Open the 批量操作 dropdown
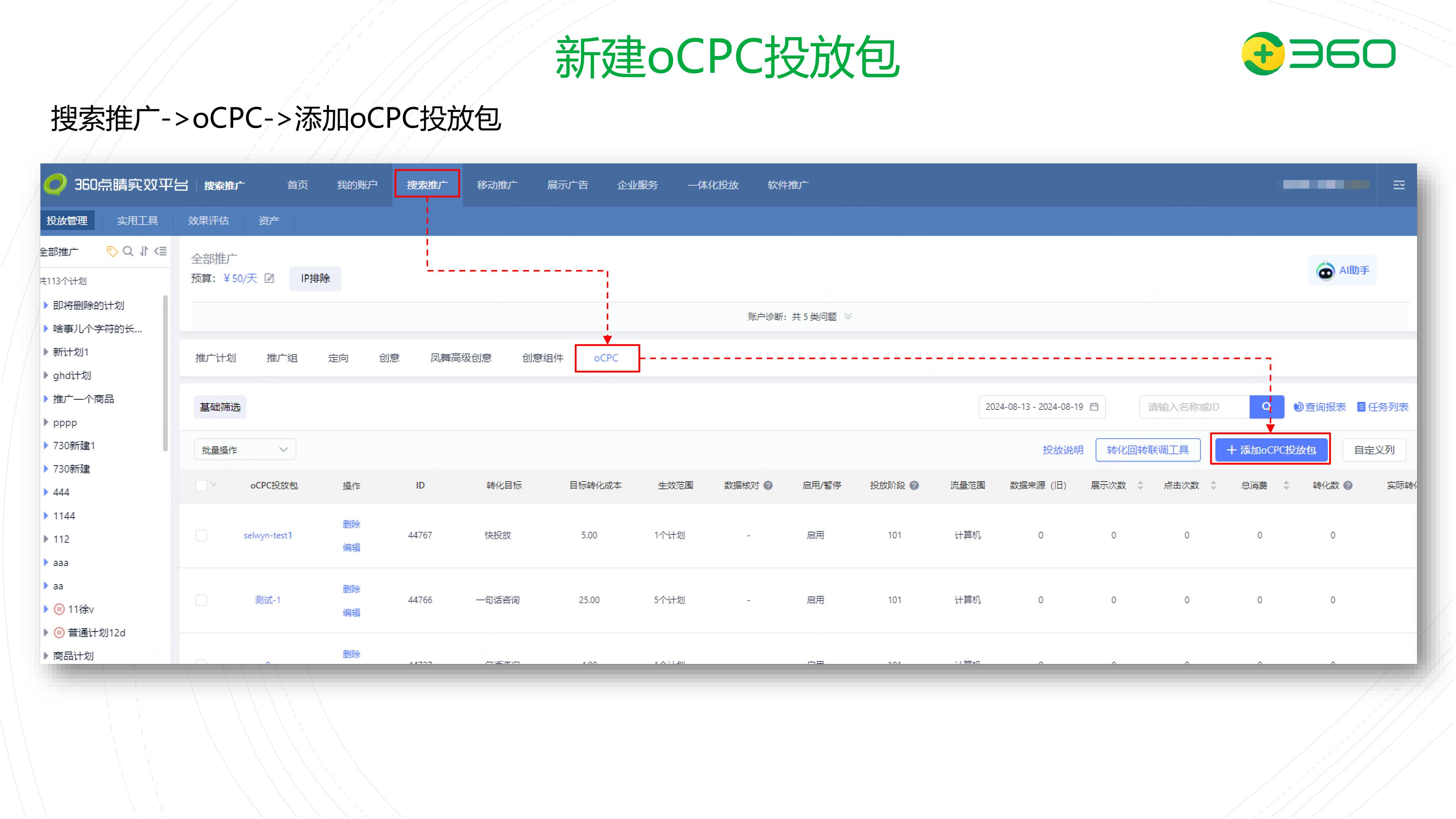 pos(245,450)
